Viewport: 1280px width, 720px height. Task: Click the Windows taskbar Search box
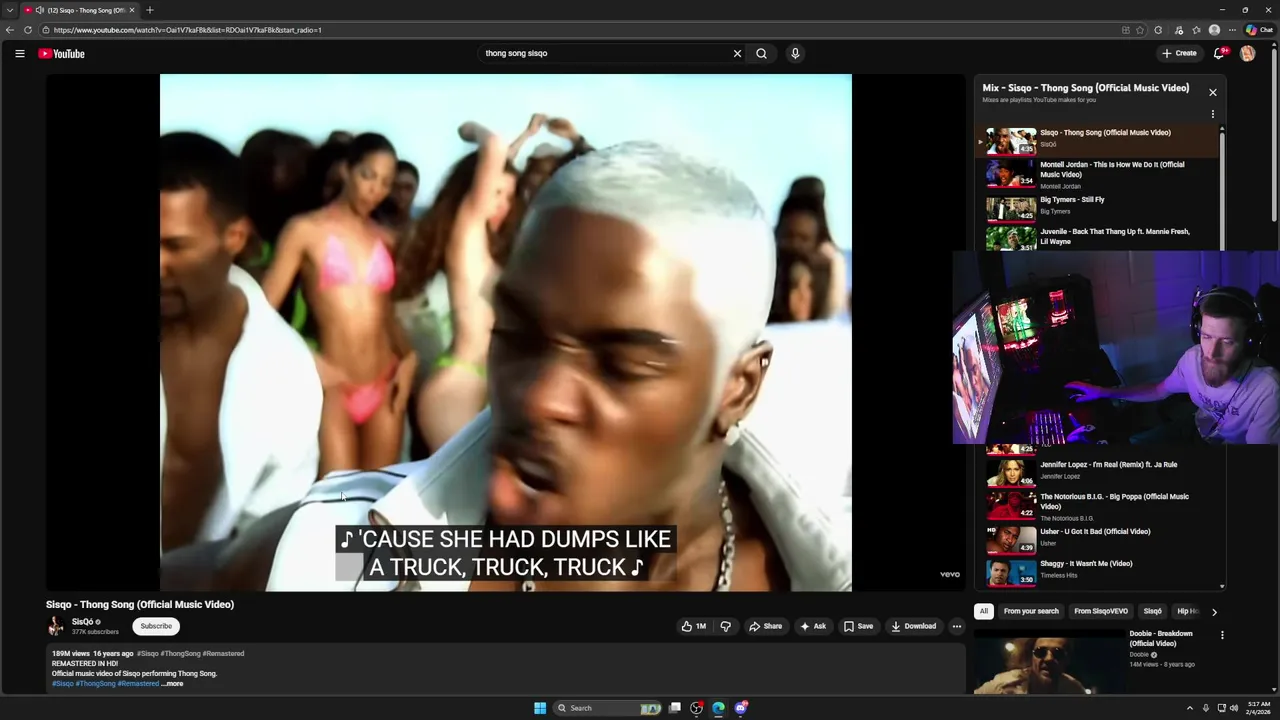[608, 708]
